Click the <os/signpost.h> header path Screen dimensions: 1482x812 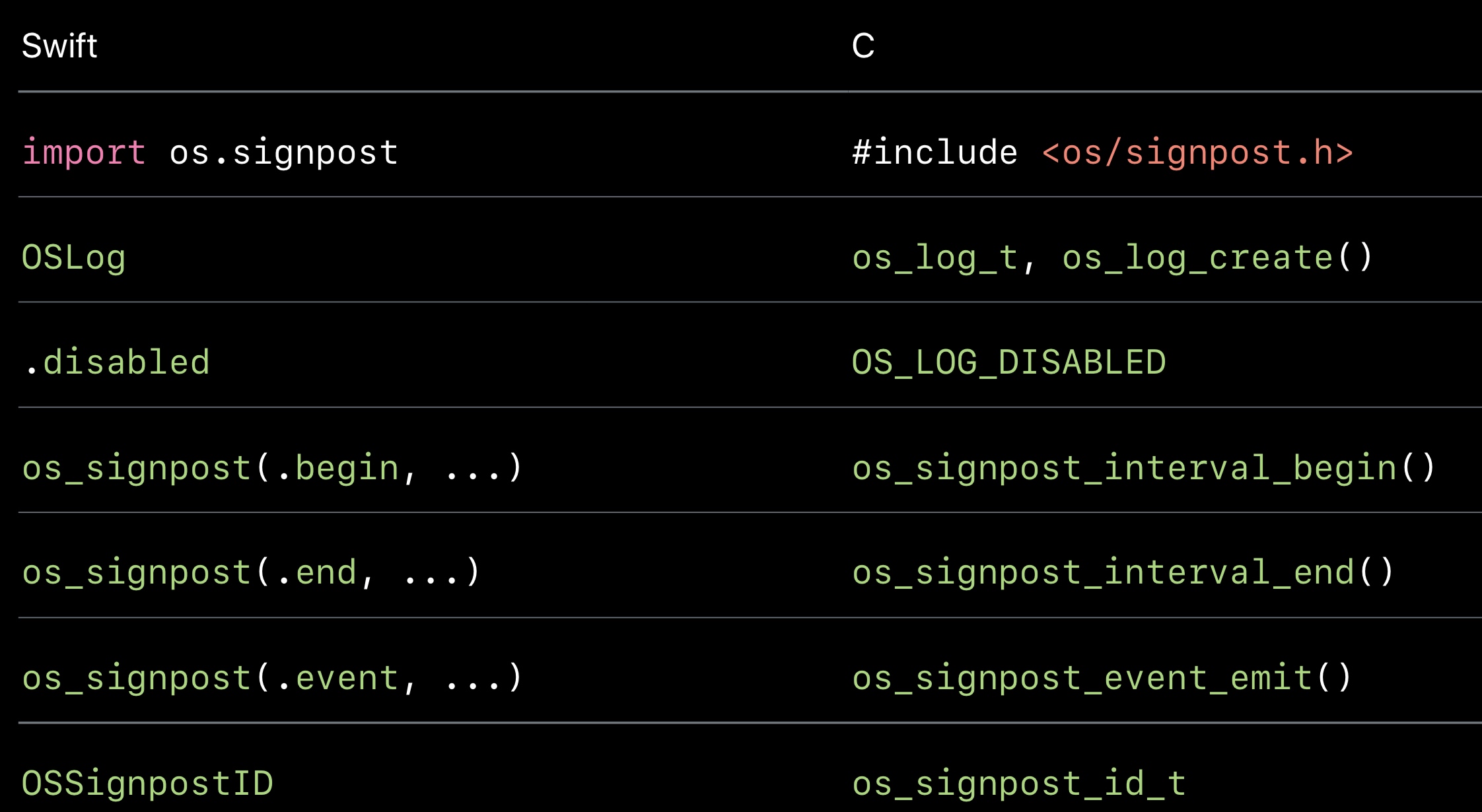(1197, 152)
